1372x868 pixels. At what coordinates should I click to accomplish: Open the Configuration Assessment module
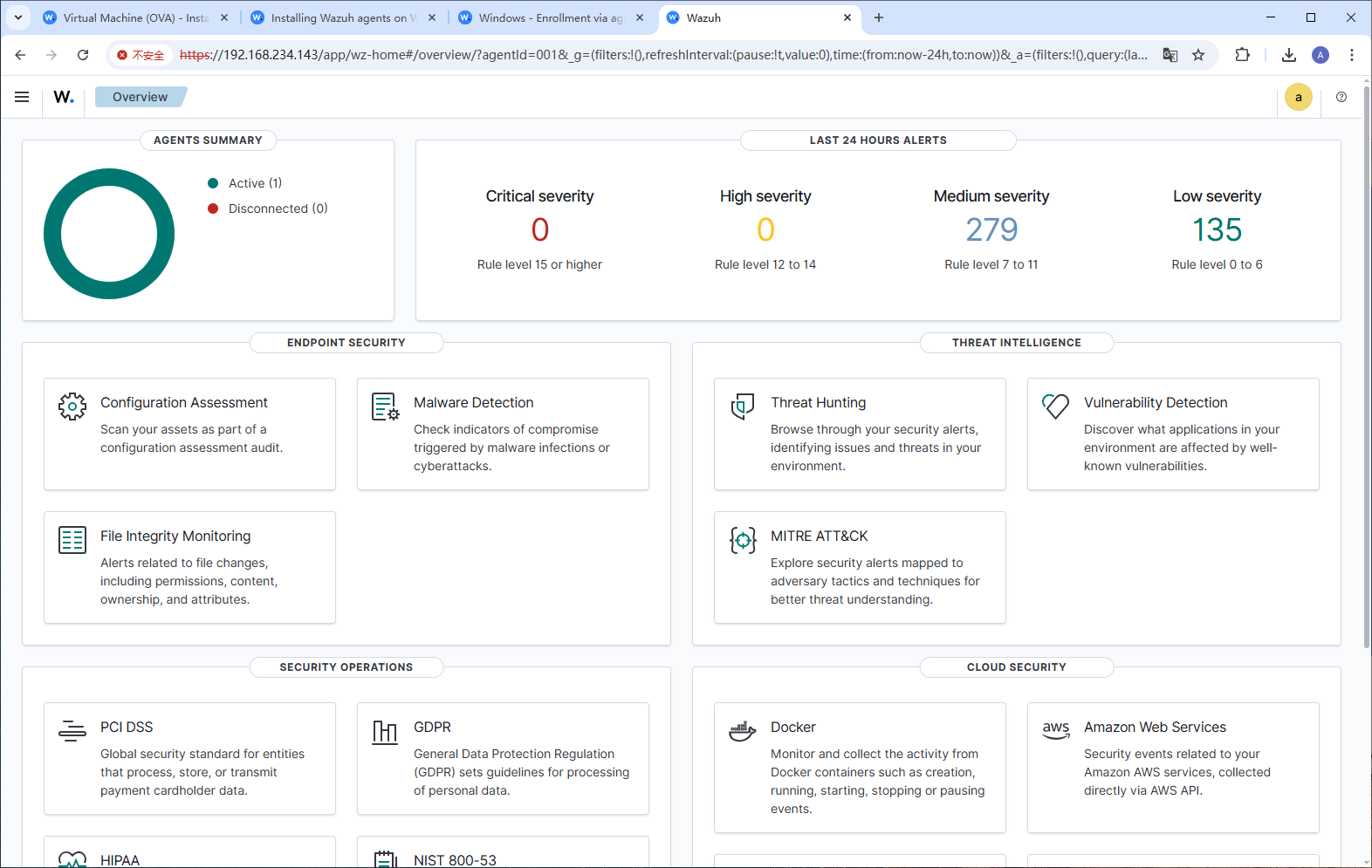(x=189, y=434)
